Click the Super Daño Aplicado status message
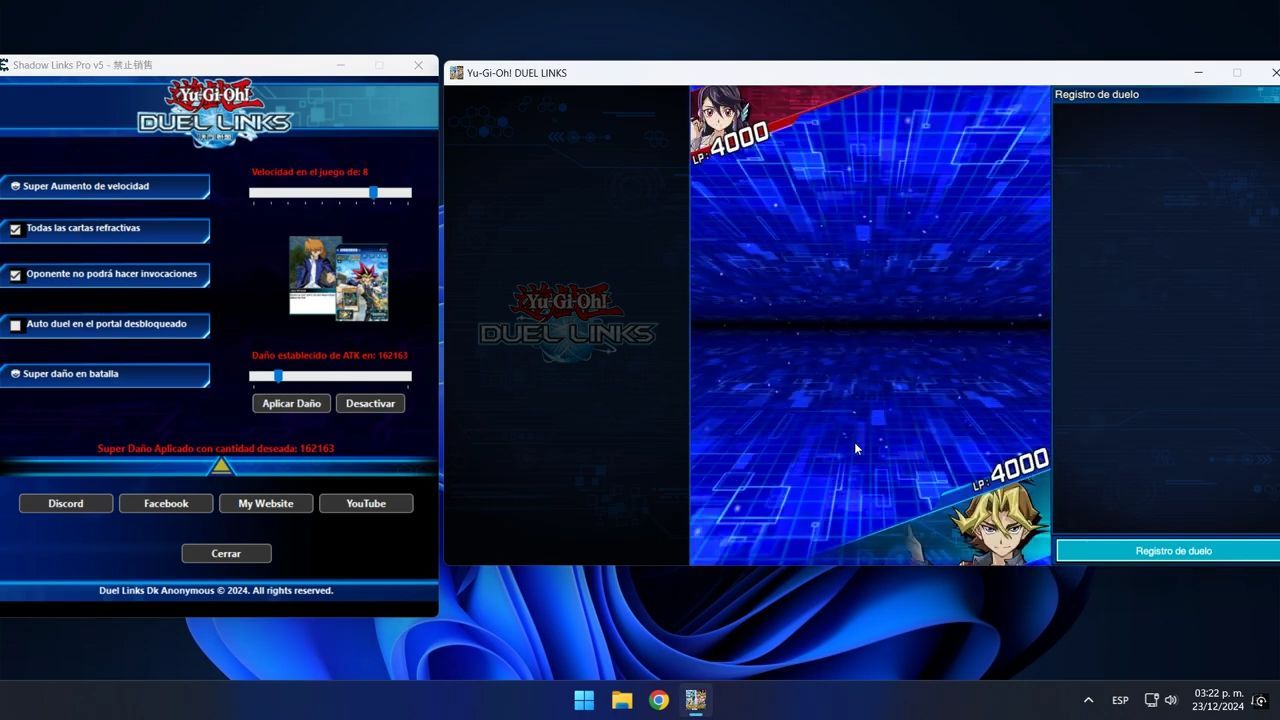1280x720 pixels. [x=216, y=448]
